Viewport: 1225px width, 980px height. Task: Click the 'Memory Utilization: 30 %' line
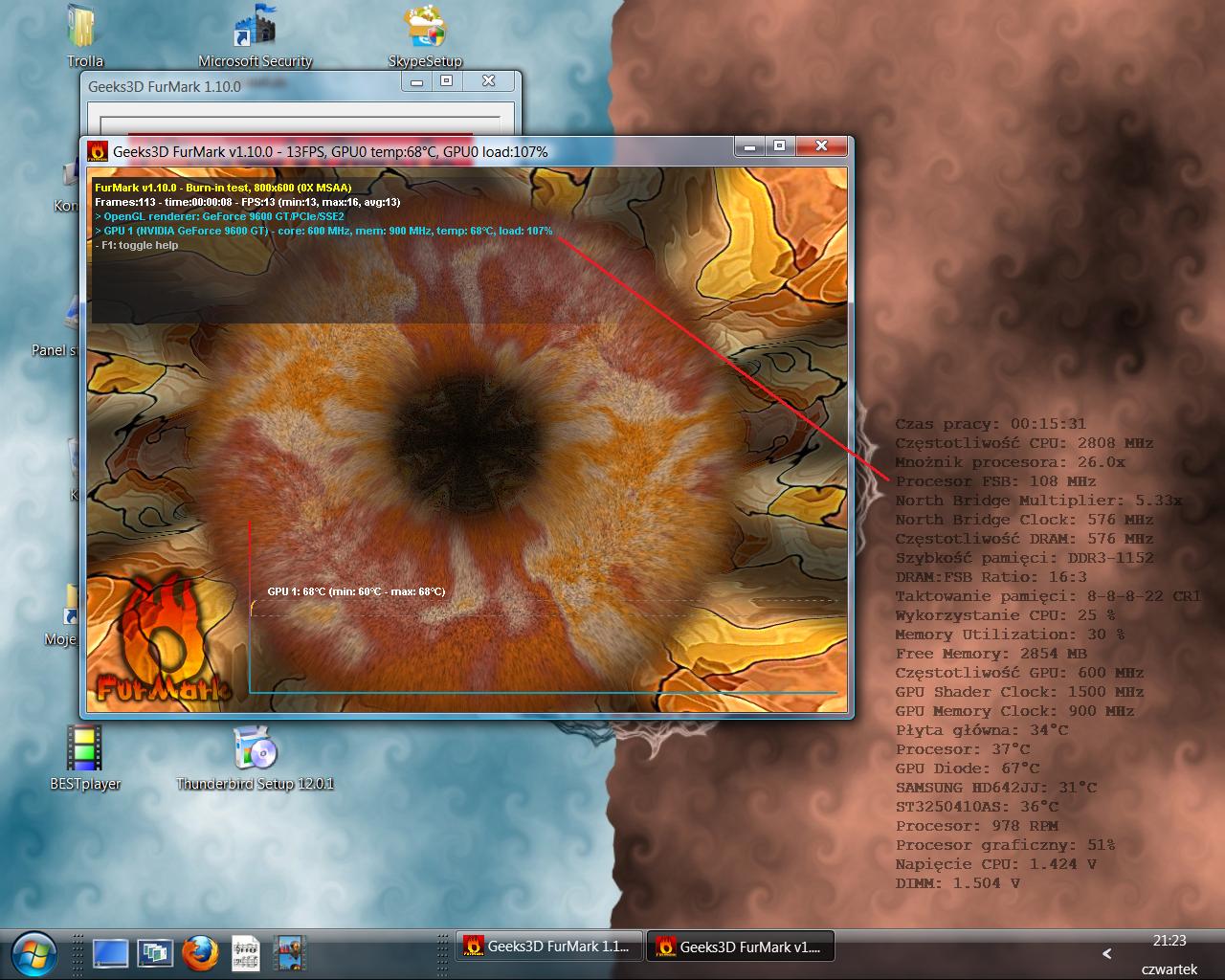pos(1010,635)
